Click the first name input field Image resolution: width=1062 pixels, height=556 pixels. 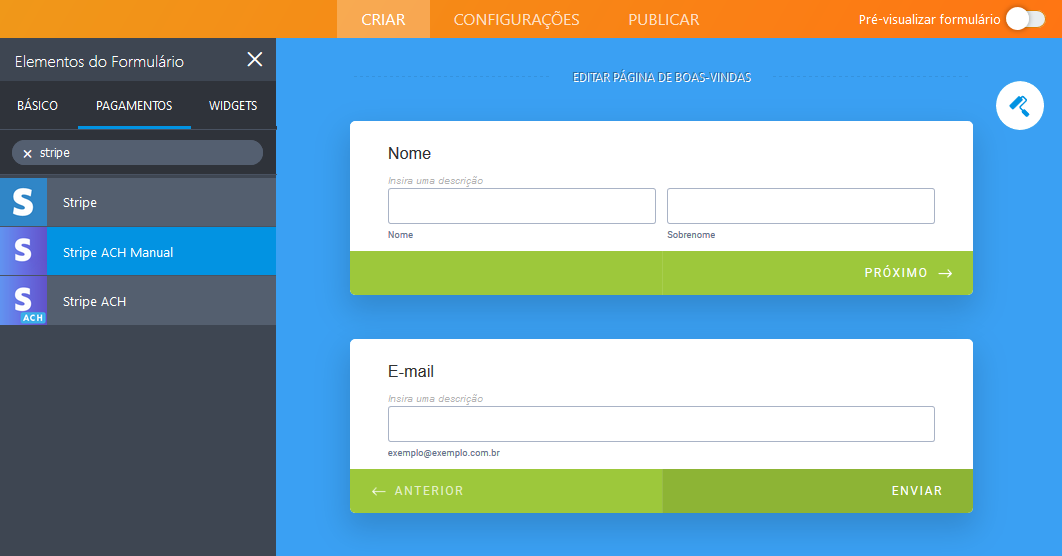pos(522,206)
